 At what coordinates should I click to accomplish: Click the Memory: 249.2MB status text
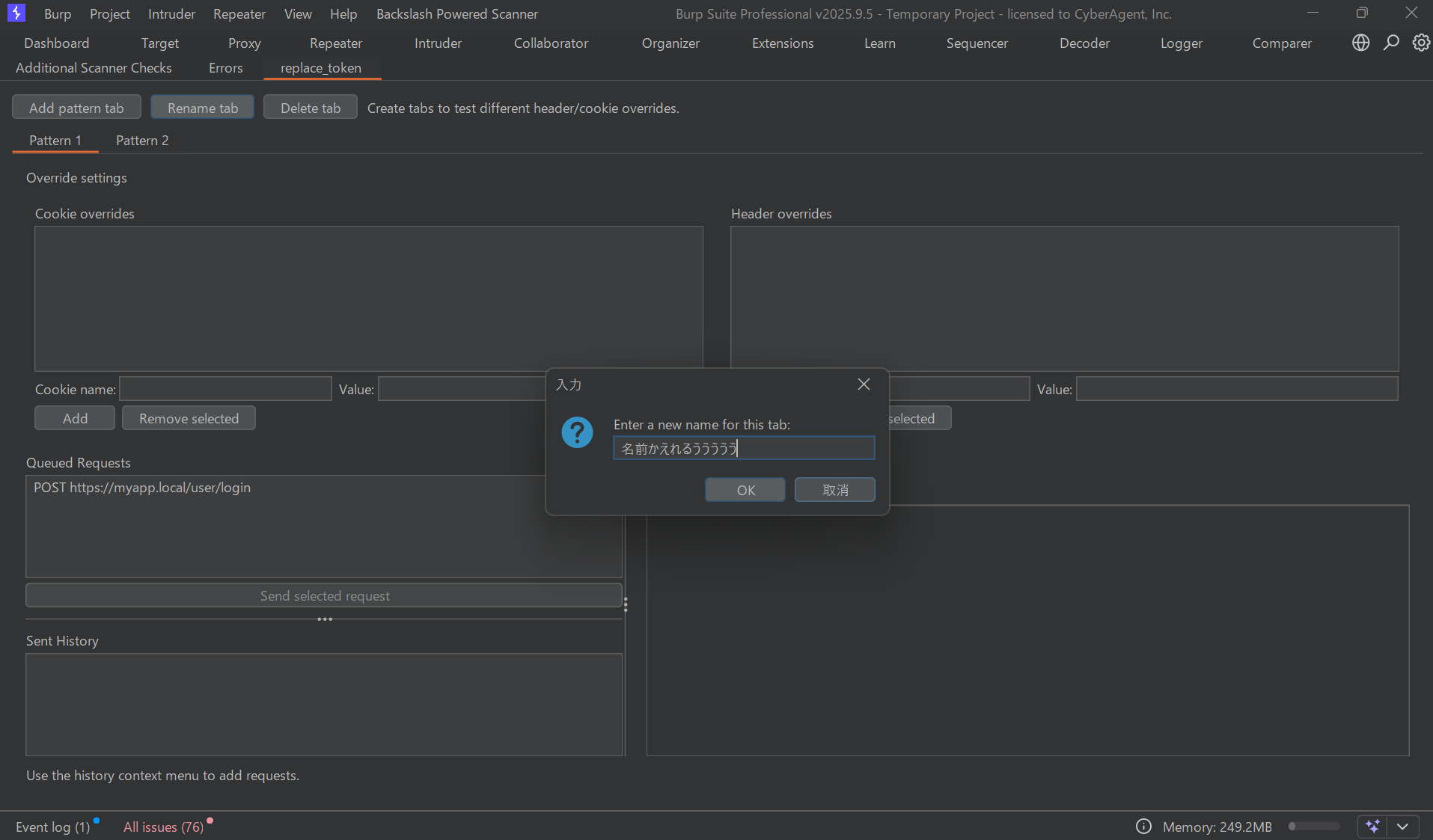[x=1217, y=827]
